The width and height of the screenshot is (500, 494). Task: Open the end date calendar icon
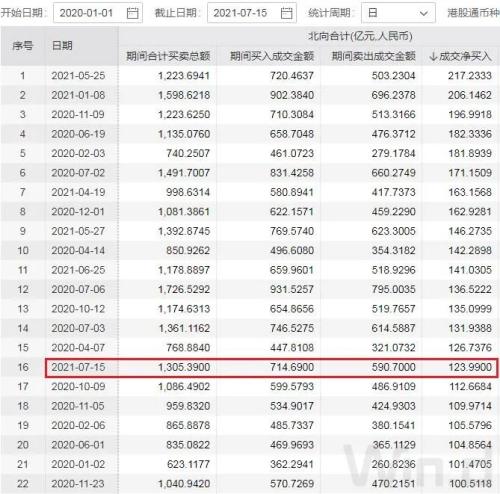click(286, 13)
